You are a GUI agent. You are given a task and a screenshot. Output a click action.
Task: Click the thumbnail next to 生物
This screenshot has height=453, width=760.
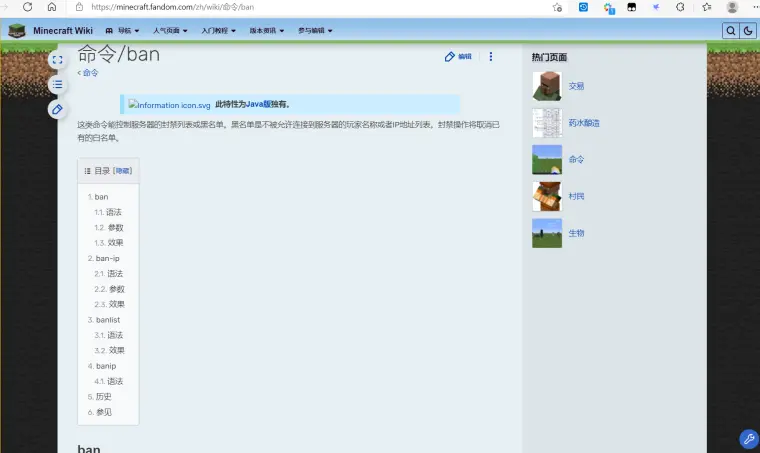[x=547, y=233]
